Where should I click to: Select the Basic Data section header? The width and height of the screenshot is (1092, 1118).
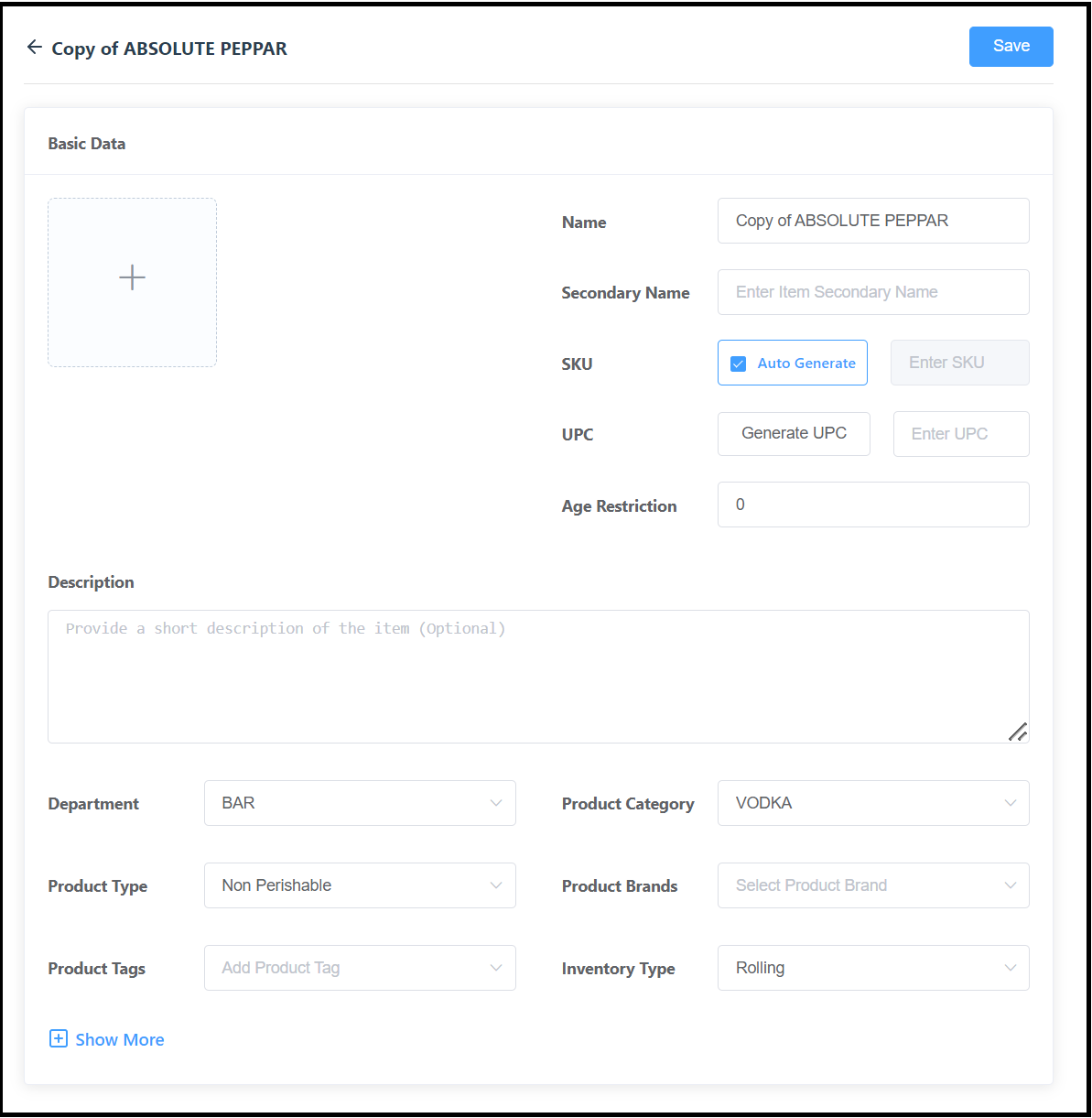point(86,143)
